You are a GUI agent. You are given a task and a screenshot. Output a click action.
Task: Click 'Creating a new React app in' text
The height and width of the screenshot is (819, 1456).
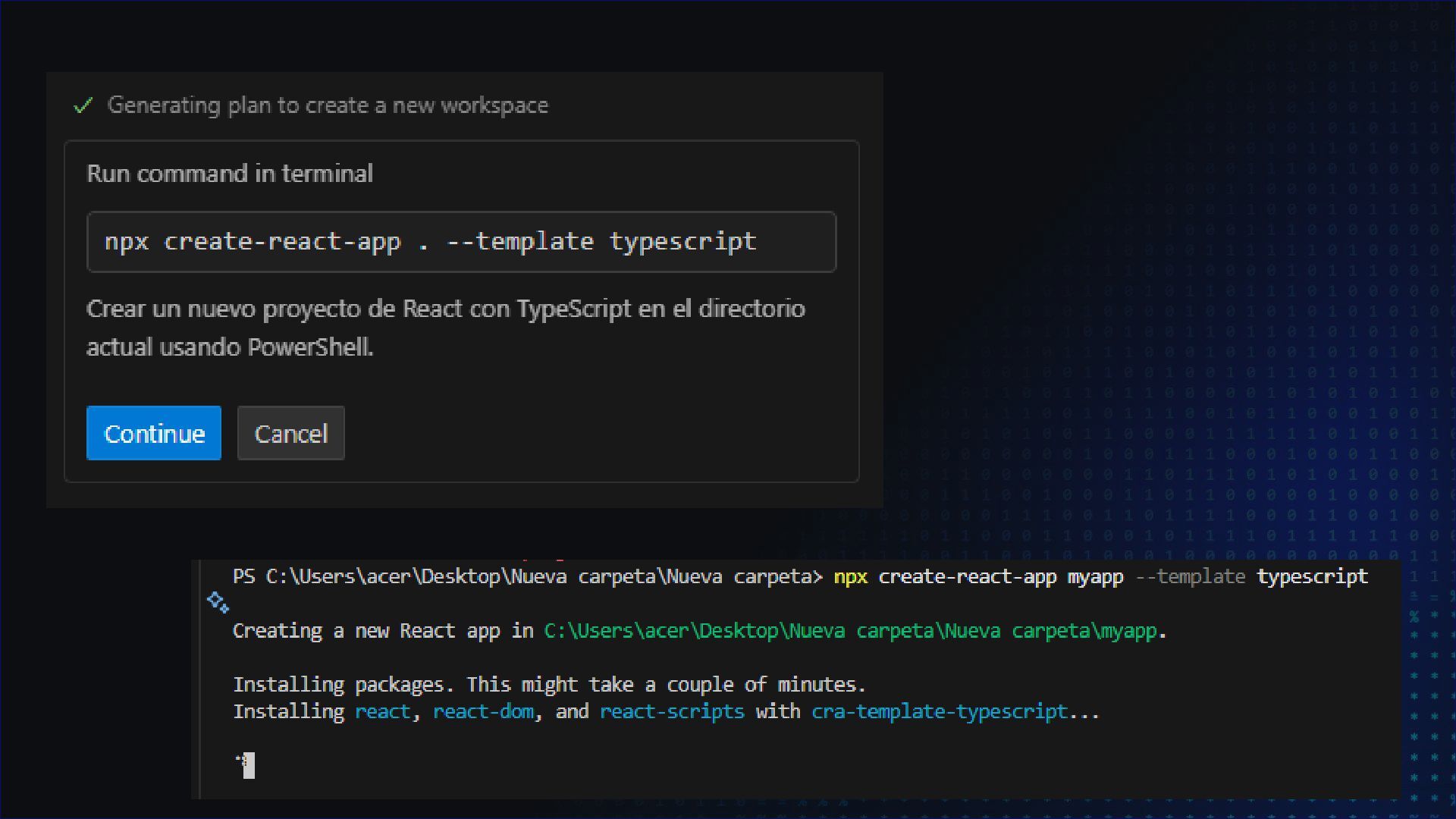point(383,631)
